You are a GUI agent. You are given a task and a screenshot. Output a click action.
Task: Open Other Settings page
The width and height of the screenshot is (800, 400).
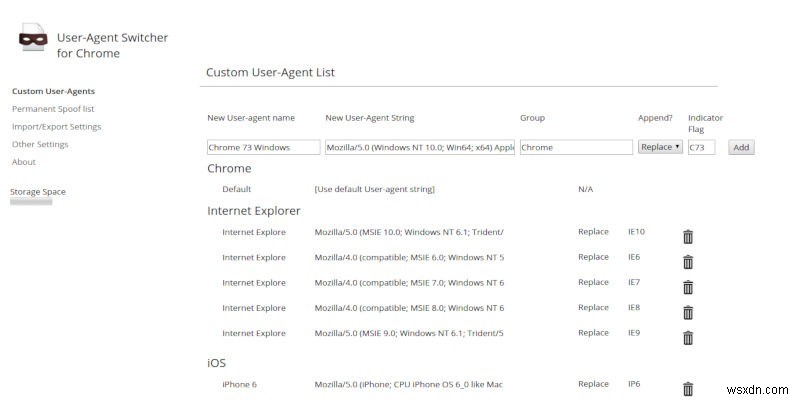click(40, 144)
